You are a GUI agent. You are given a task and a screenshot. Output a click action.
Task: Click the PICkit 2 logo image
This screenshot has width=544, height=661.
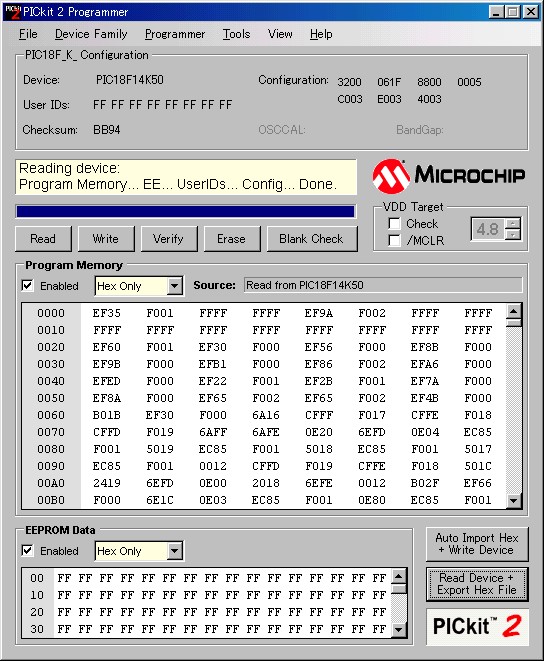[477, 626]
